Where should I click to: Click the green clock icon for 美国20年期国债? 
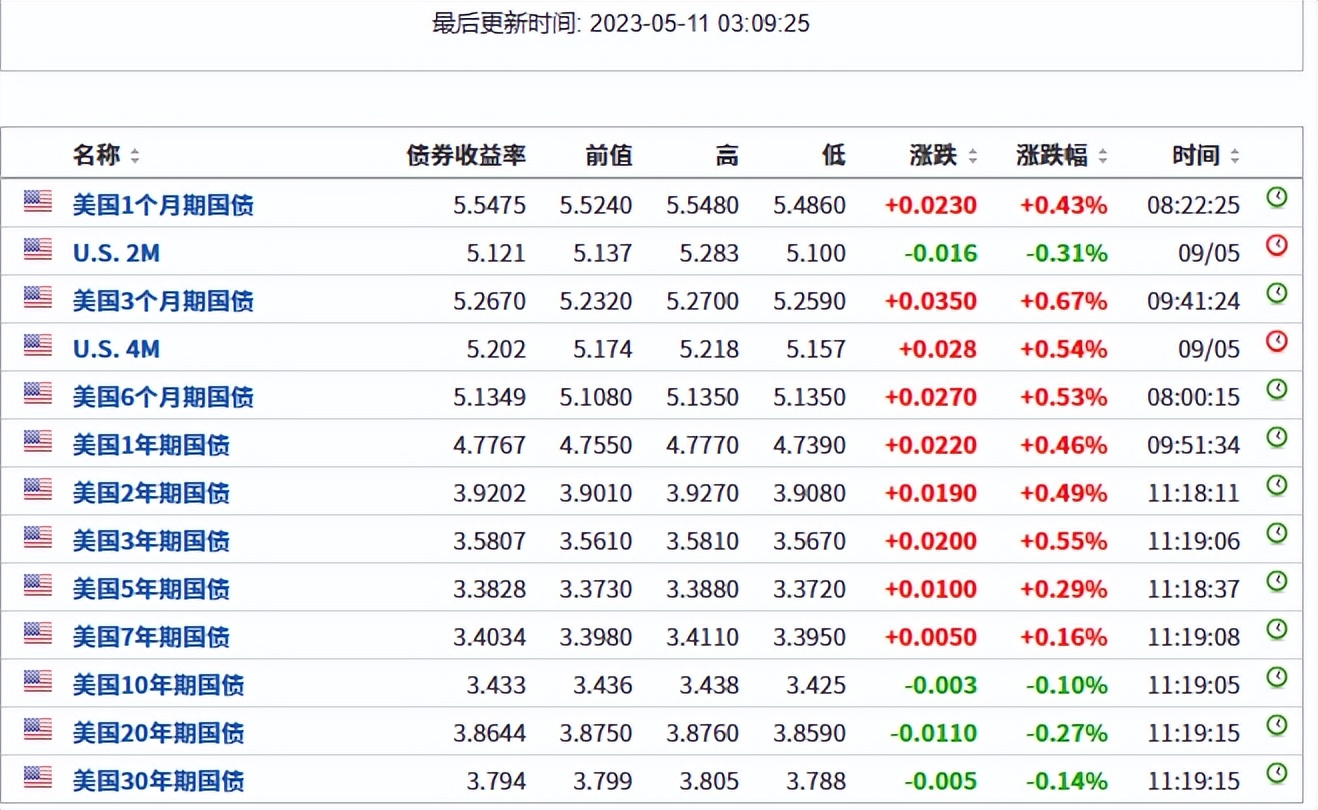click(x=1276, y=724)
